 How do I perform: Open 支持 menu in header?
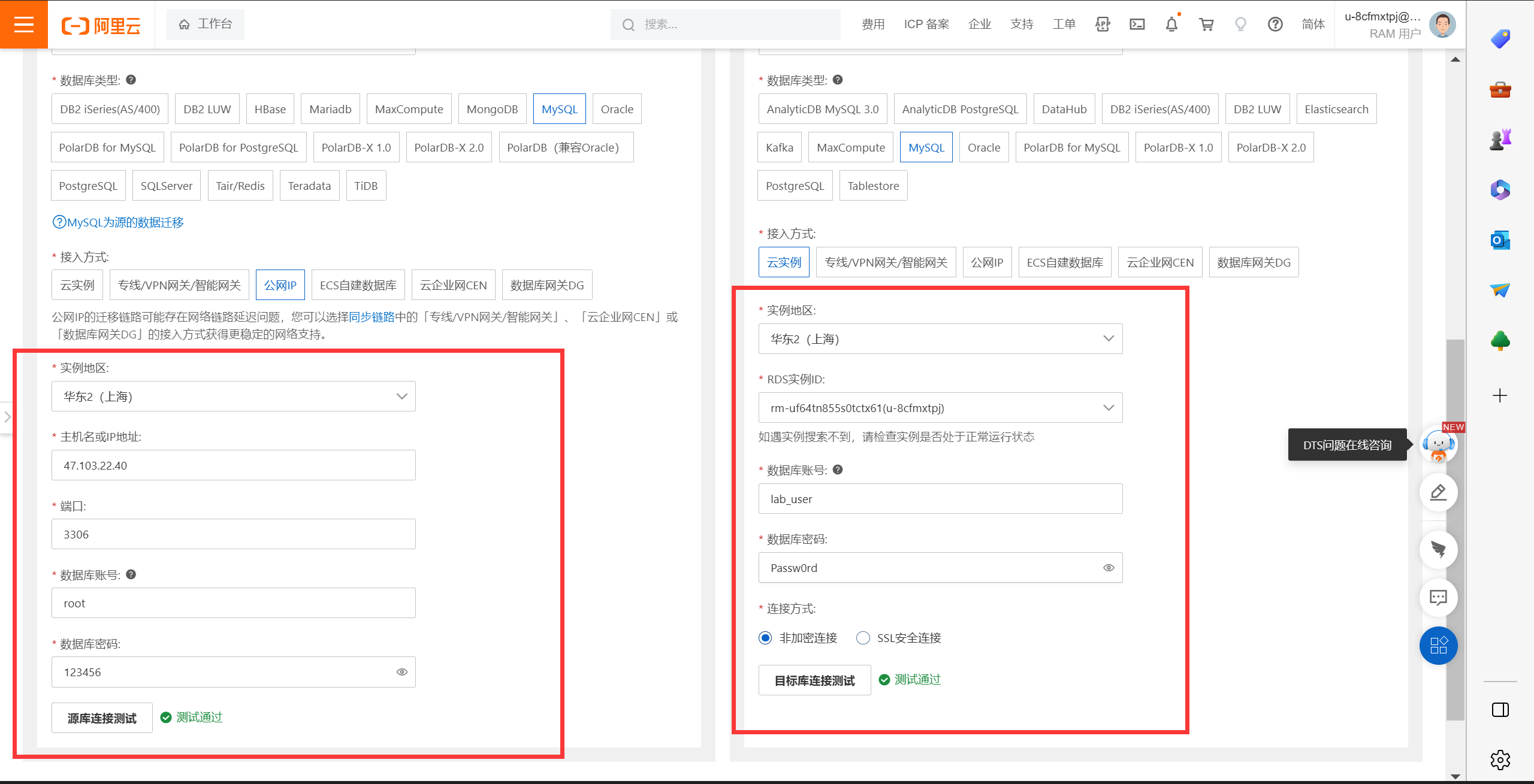(x=1022, y=25)
